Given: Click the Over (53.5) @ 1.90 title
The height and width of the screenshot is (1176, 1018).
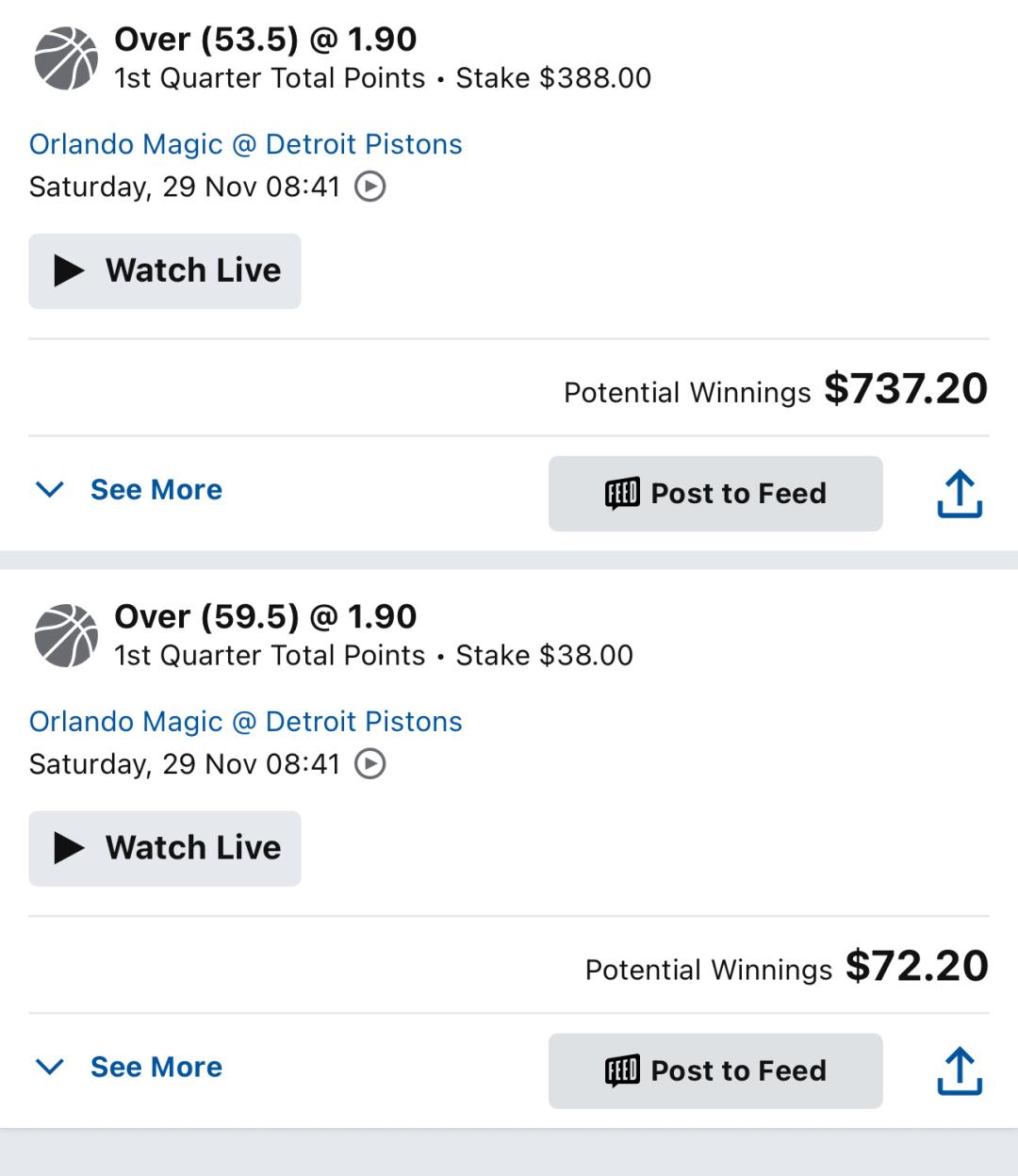Looking at the screenshot, I should [x=265, y=40].
